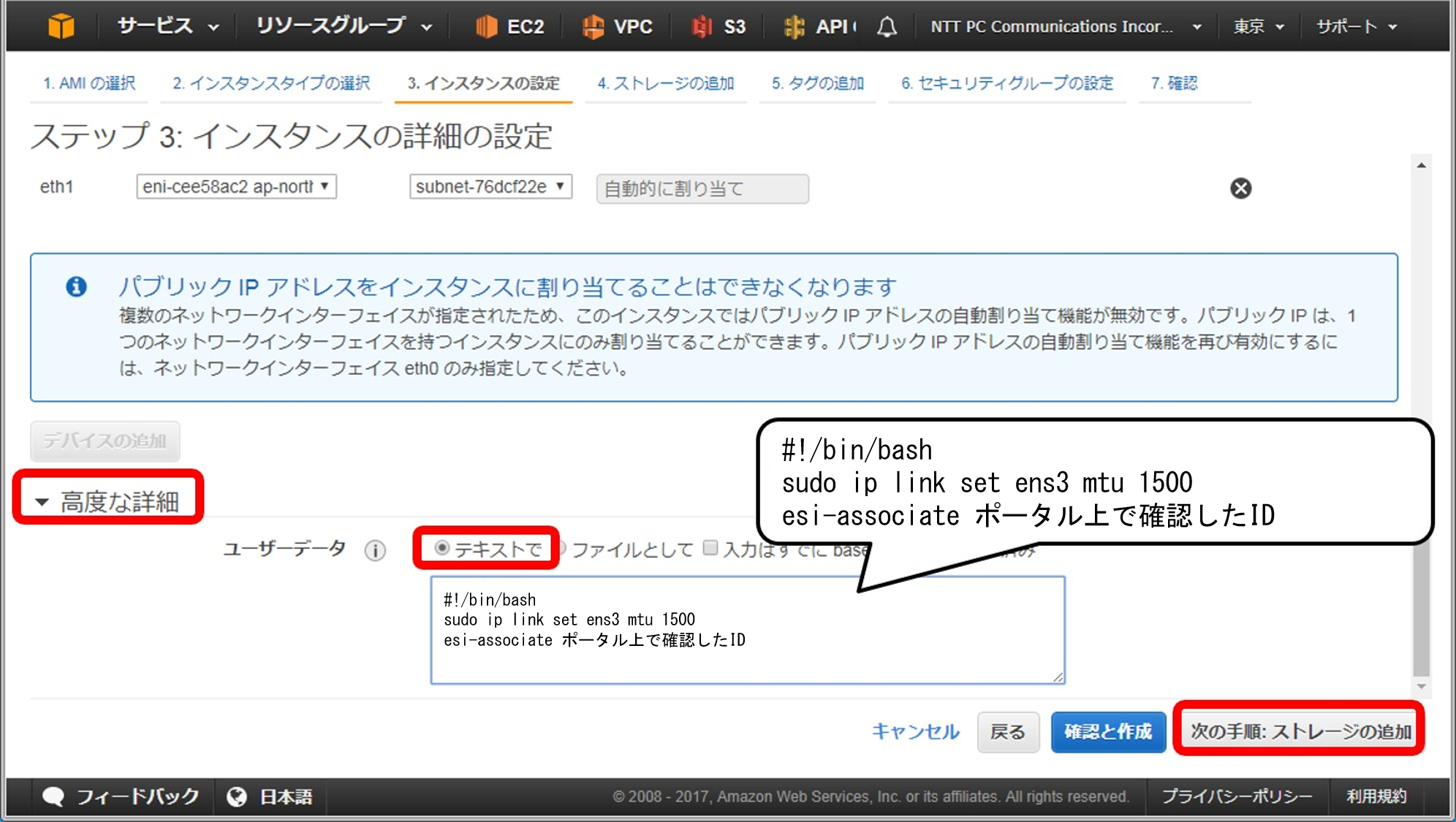The height and width of the screenshot is (822, 1456).
Task: Open the リソースグループ dropdown
Action: tap(344, 27)
